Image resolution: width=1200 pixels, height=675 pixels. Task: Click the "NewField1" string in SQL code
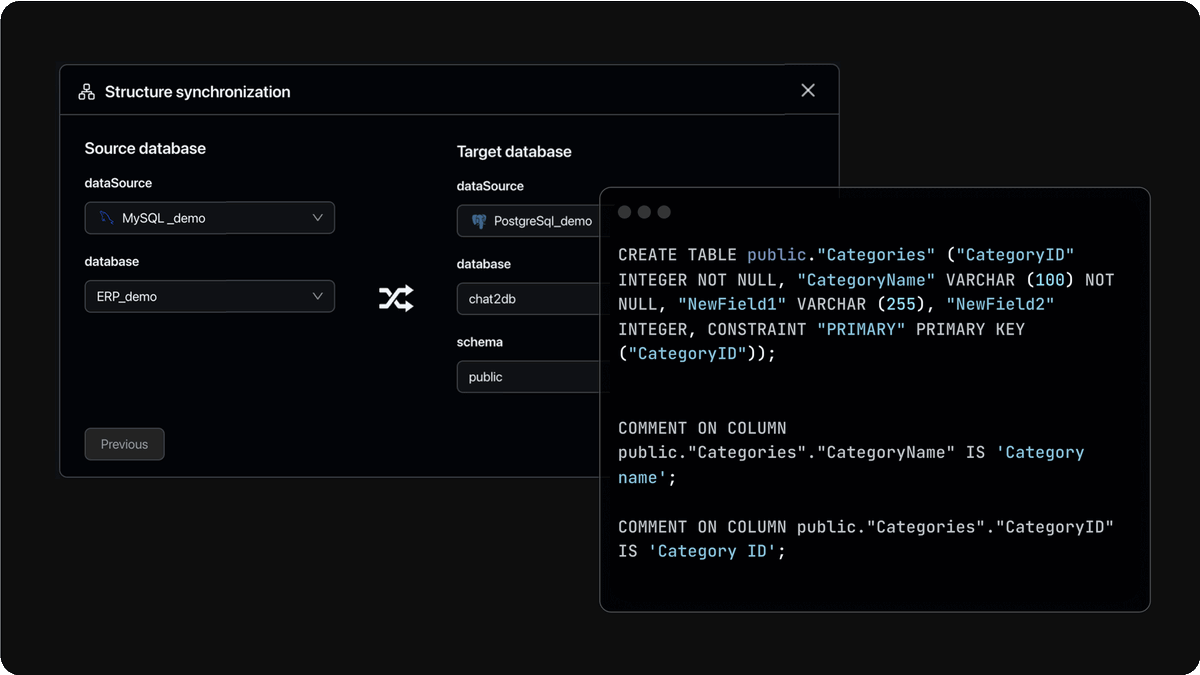point(733,304)
